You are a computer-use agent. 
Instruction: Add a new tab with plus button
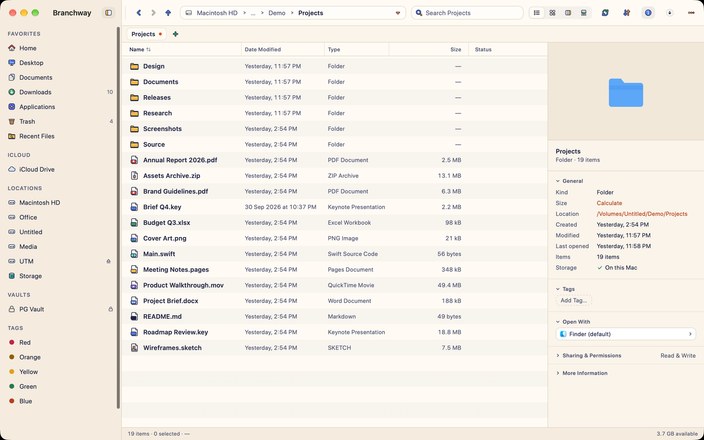click(176, 34)
